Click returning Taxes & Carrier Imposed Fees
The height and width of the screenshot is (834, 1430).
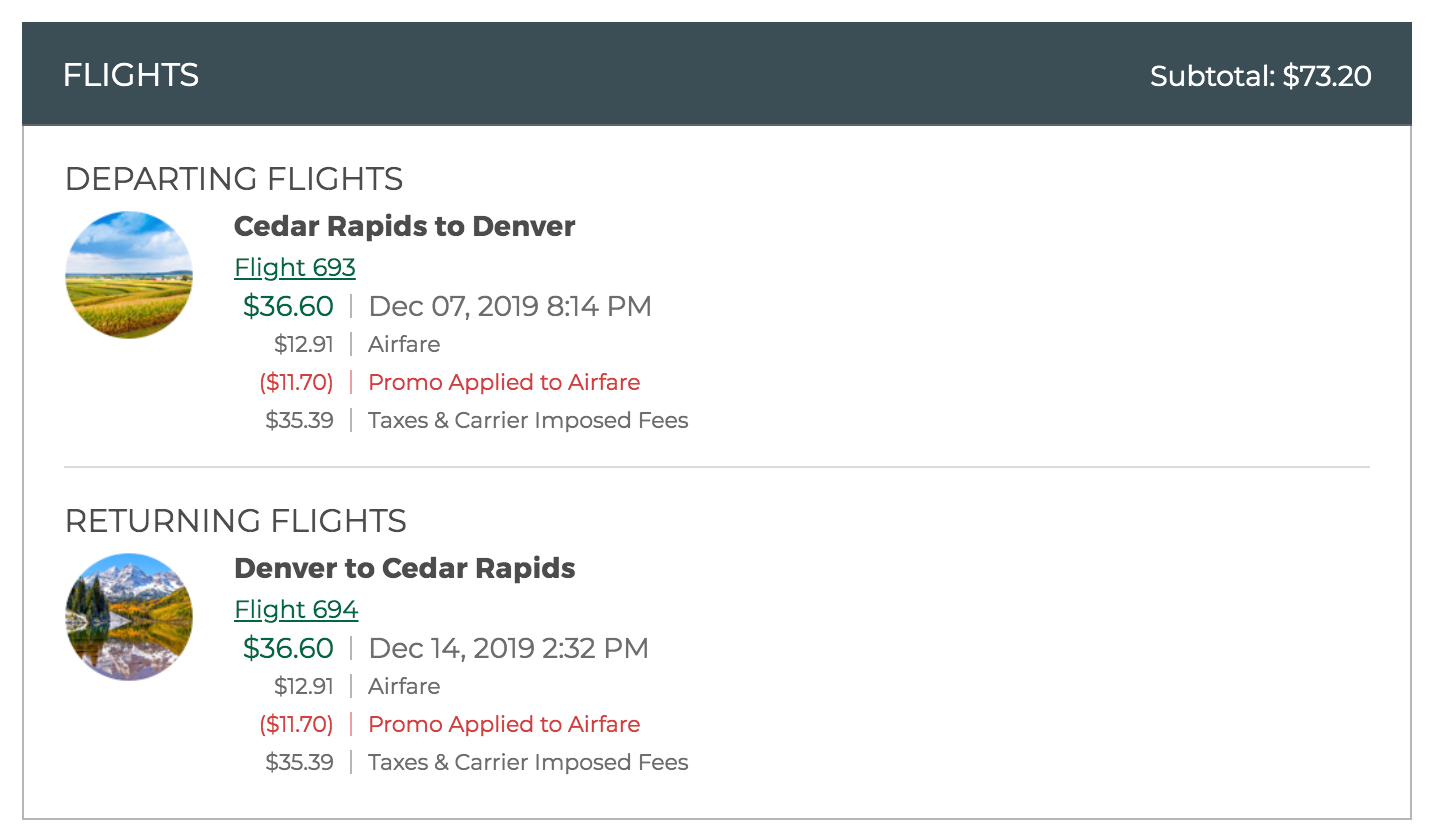coord(528,762)
